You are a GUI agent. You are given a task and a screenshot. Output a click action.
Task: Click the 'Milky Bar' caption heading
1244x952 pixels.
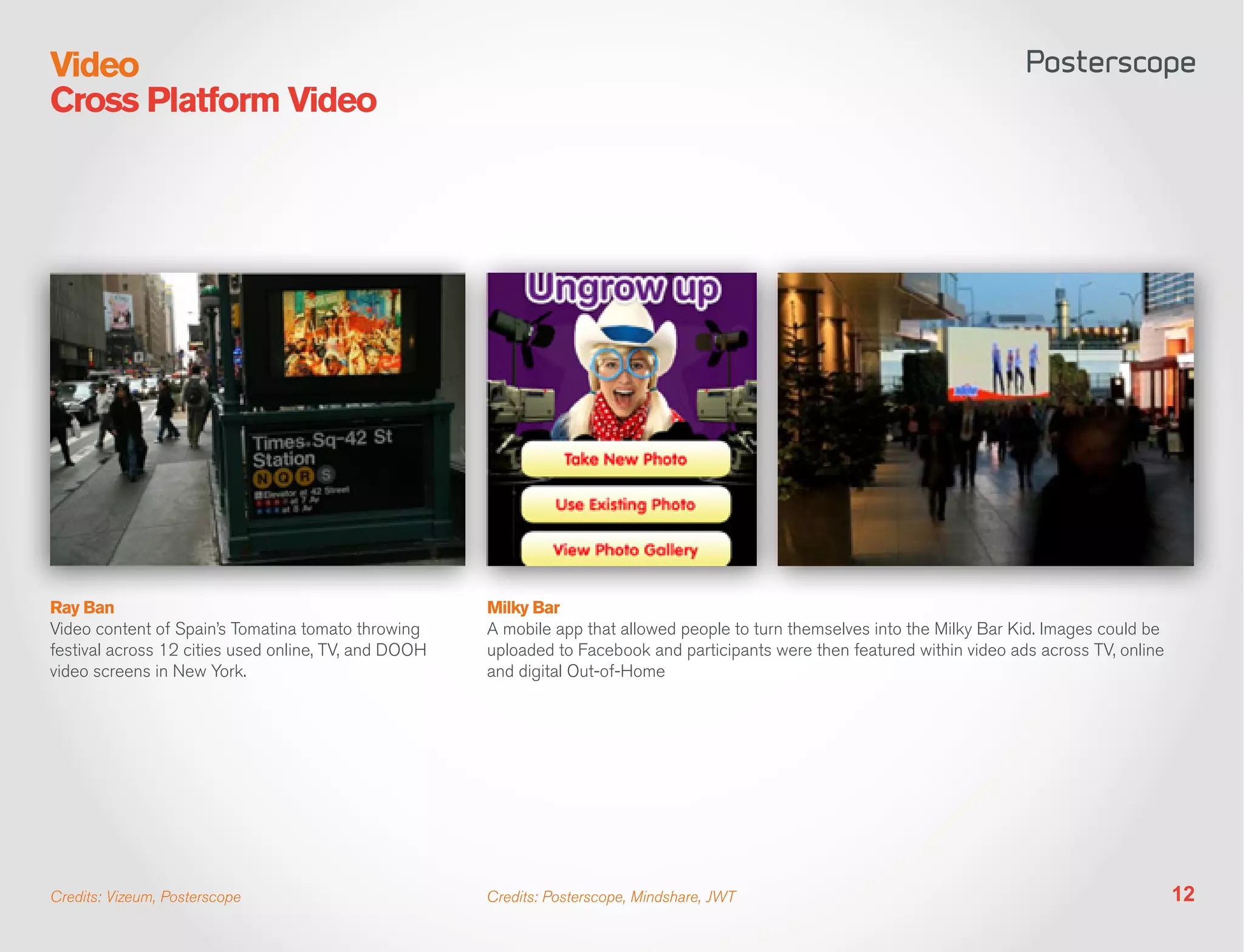[523, 608]
